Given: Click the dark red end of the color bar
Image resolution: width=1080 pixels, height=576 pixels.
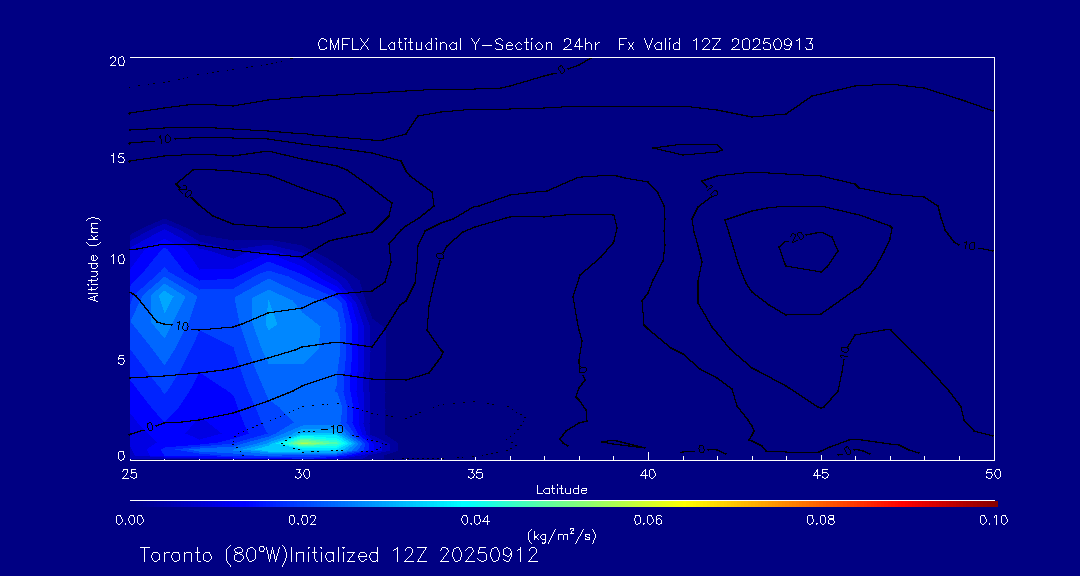Looking at the screenshot, I should tap(986, 504).
